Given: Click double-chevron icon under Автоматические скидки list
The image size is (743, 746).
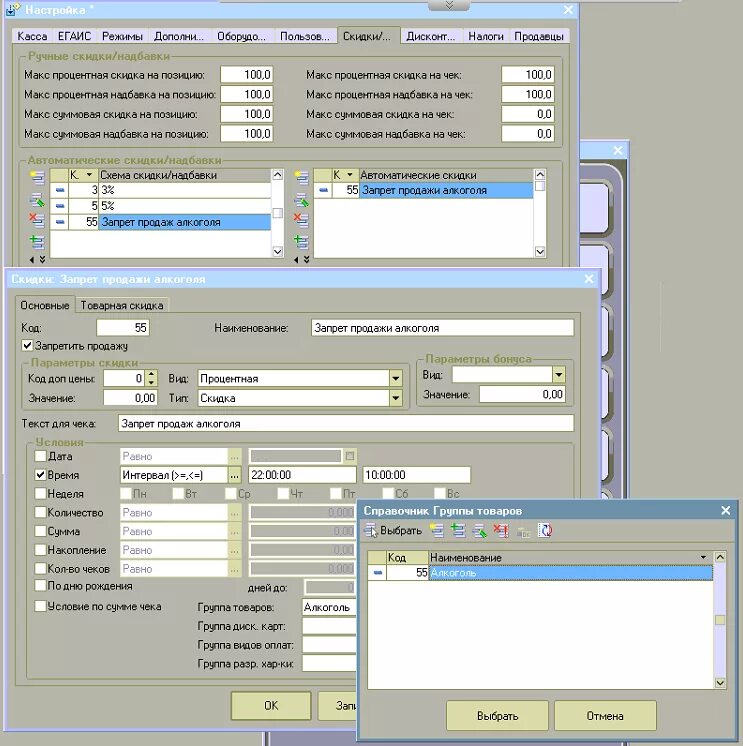Looking at the screenshot, I should click(306, 260).
